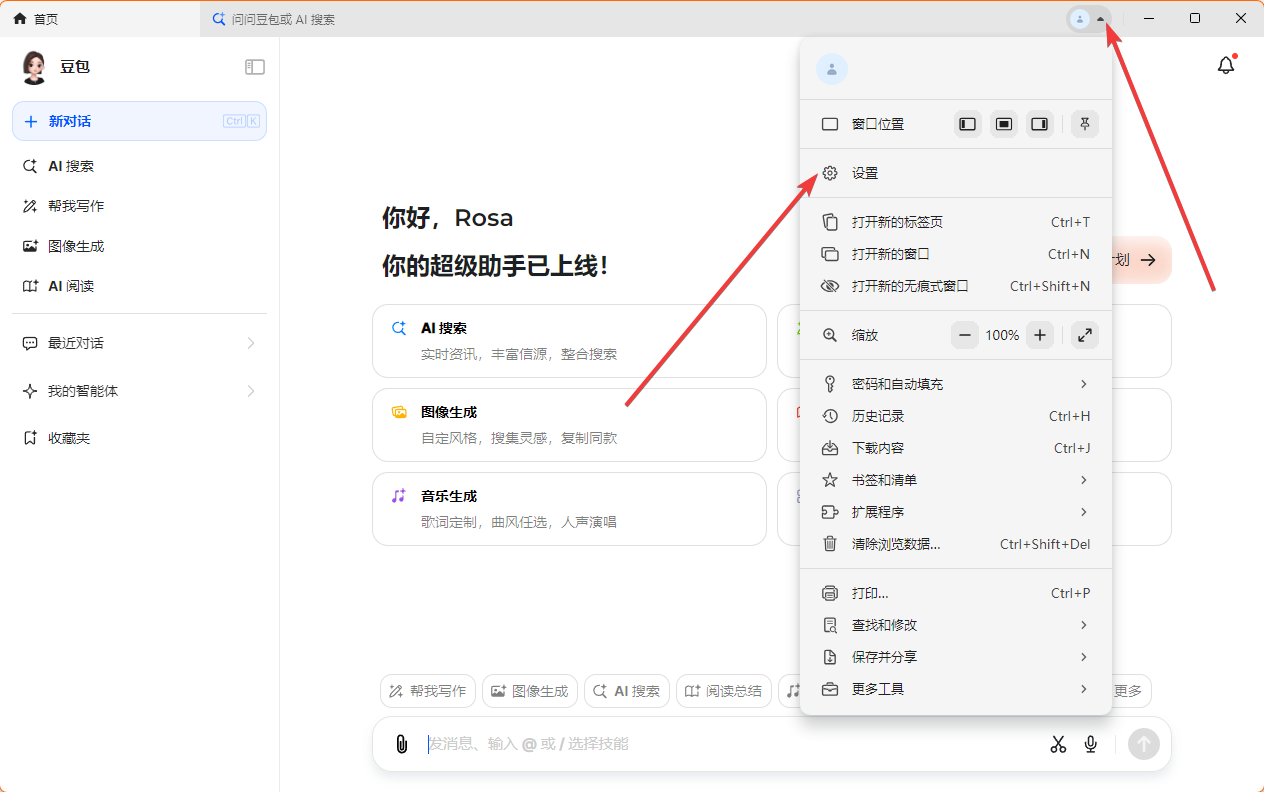Select 打开新的标签页 menu item
Image resolution: width=1264 pixels, height=792 pixels.
pos(956,222)
